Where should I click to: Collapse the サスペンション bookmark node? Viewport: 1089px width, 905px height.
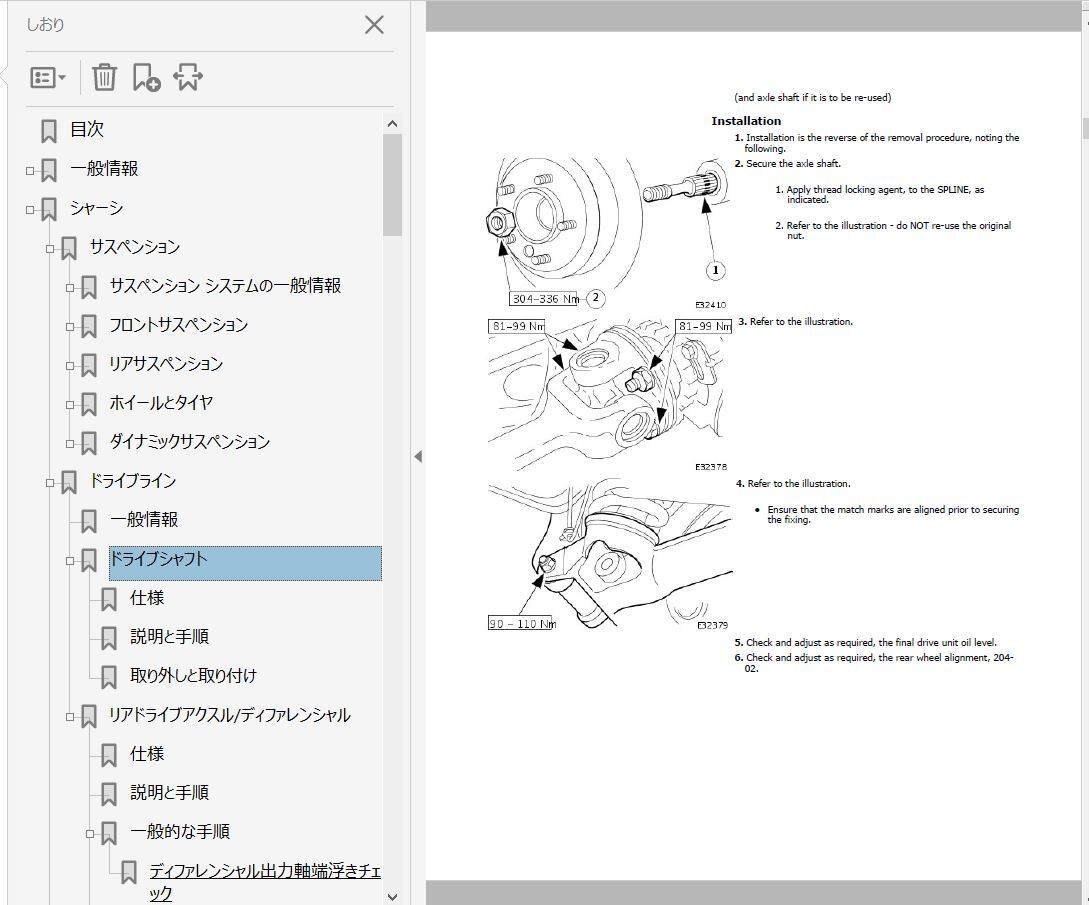50,248
